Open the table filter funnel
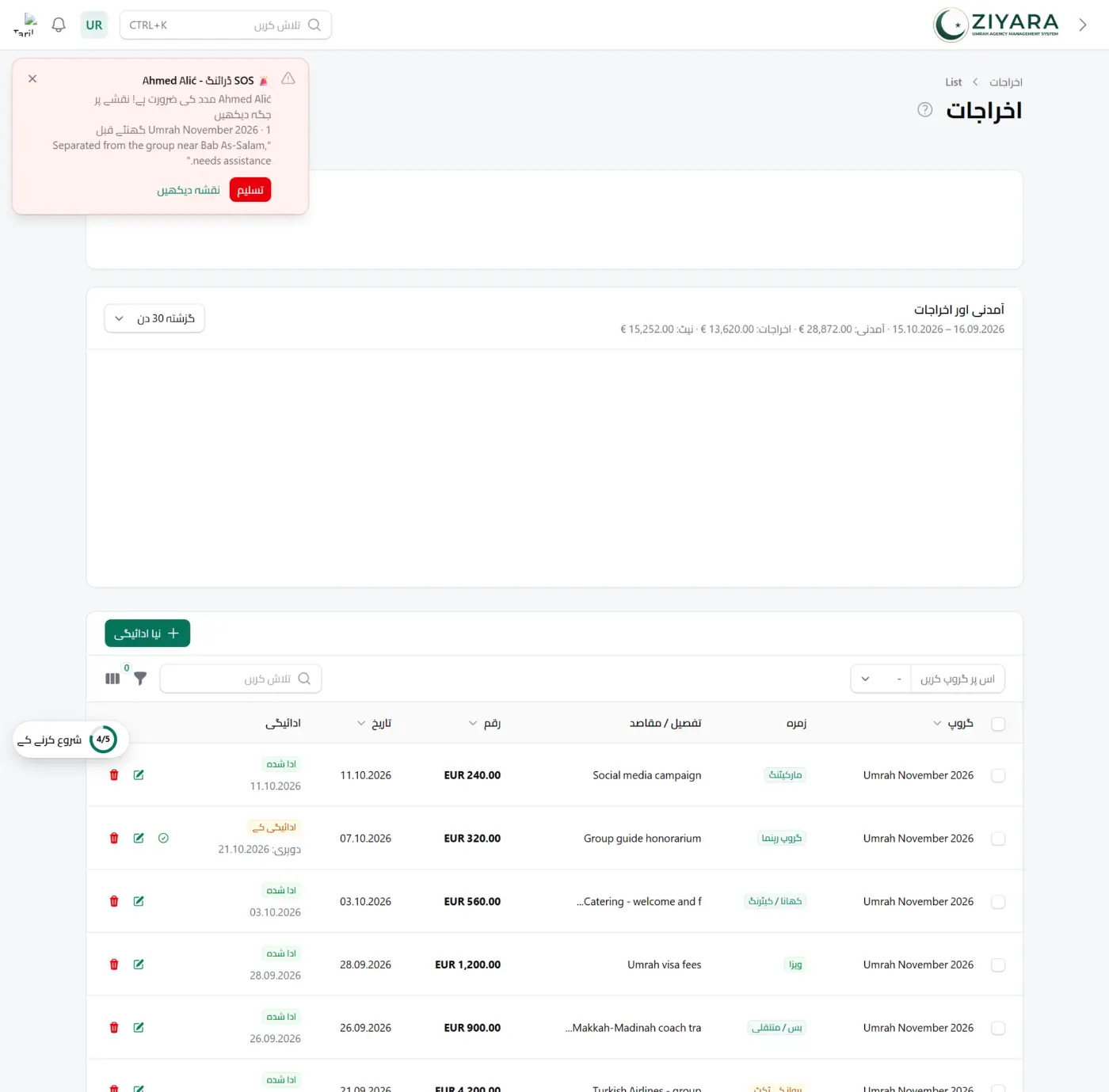Viewport: 1109px width, 1092px height. point(140,679)
